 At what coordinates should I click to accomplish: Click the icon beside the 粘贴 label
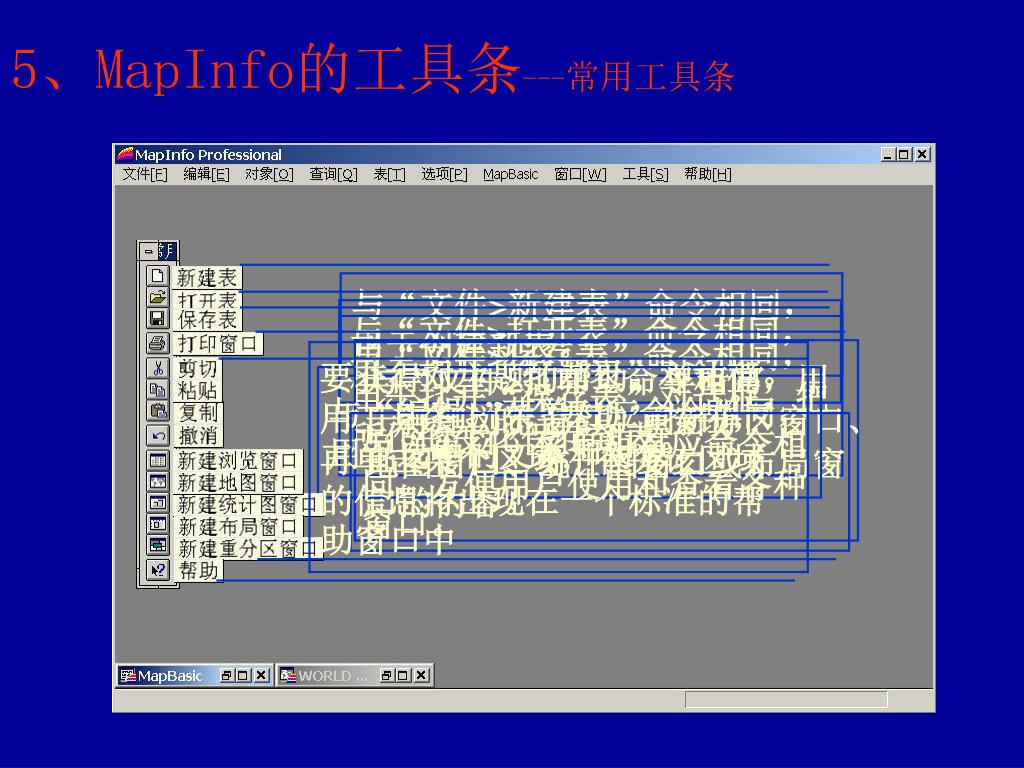tap(157, 390)
